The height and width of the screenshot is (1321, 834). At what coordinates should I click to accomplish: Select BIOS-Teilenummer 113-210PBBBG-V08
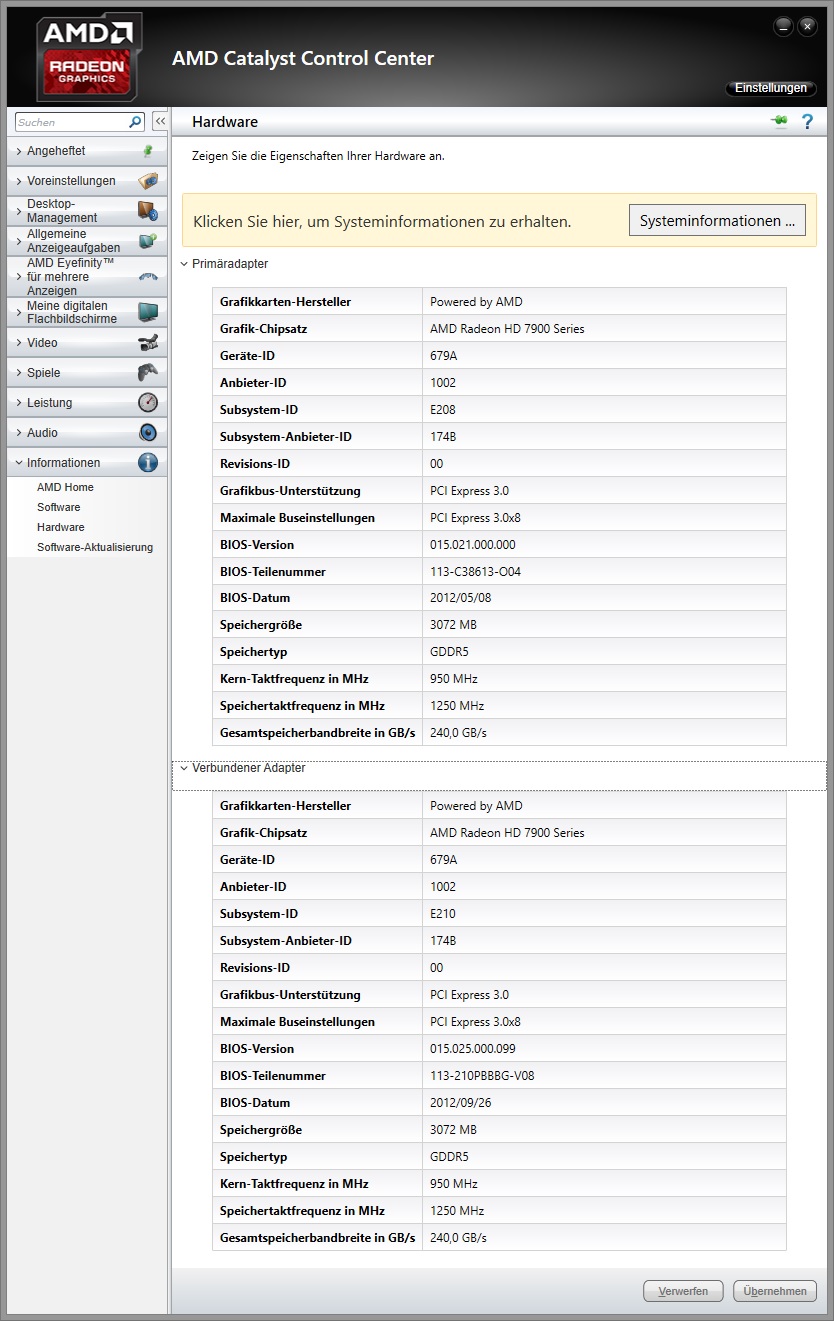tap(480, 1076)
